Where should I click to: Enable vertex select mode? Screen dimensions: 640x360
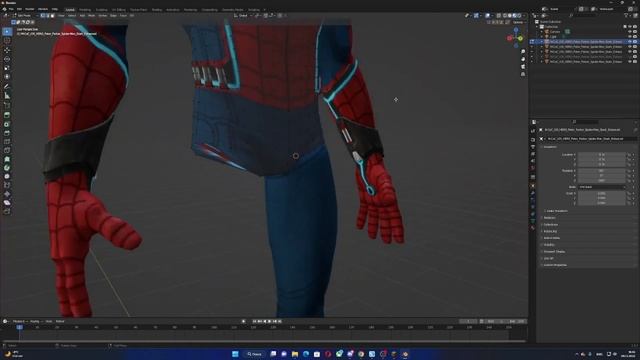point(42,16)
